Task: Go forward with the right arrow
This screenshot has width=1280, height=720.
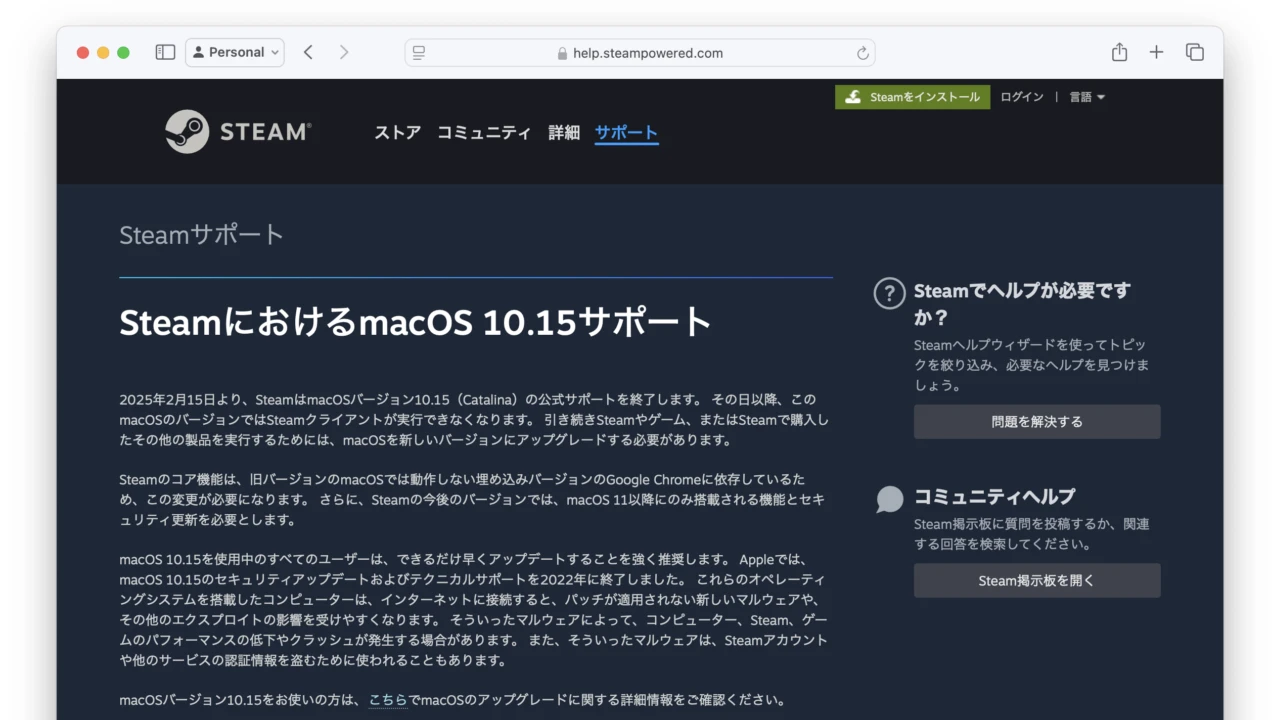Action: (x=344, y=52)
